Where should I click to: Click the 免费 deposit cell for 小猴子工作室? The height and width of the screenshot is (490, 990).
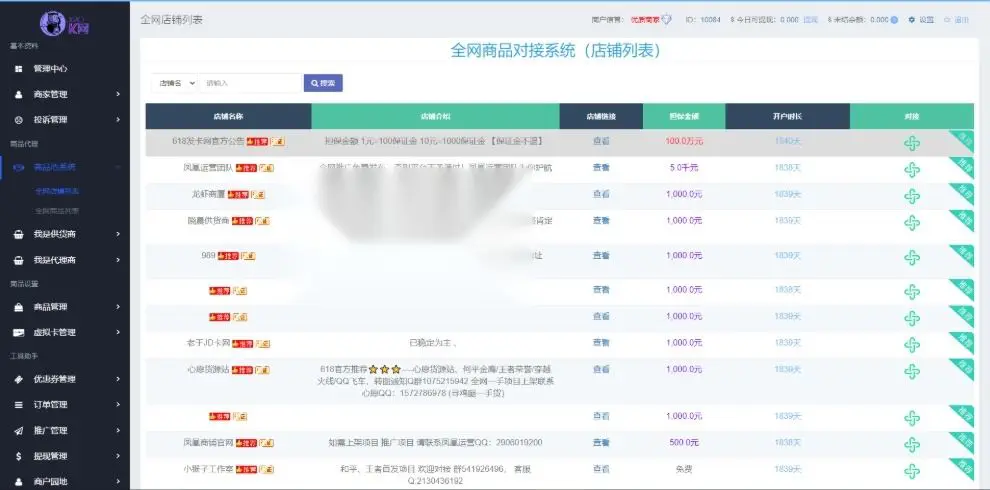click(x=684, y=469)
